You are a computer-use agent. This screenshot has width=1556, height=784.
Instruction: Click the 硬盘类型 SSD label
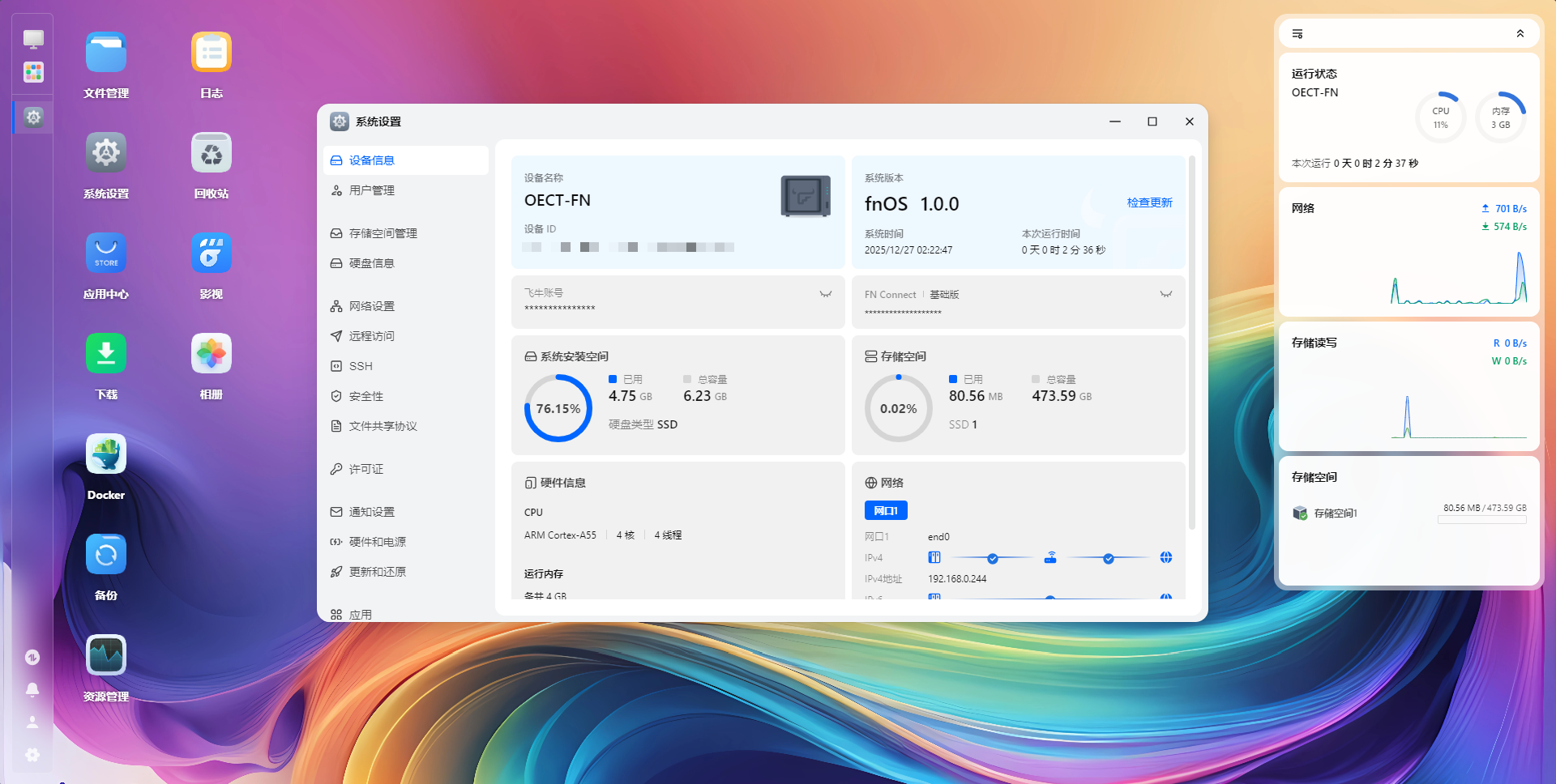pyautogui.click(x=643, y=424)
